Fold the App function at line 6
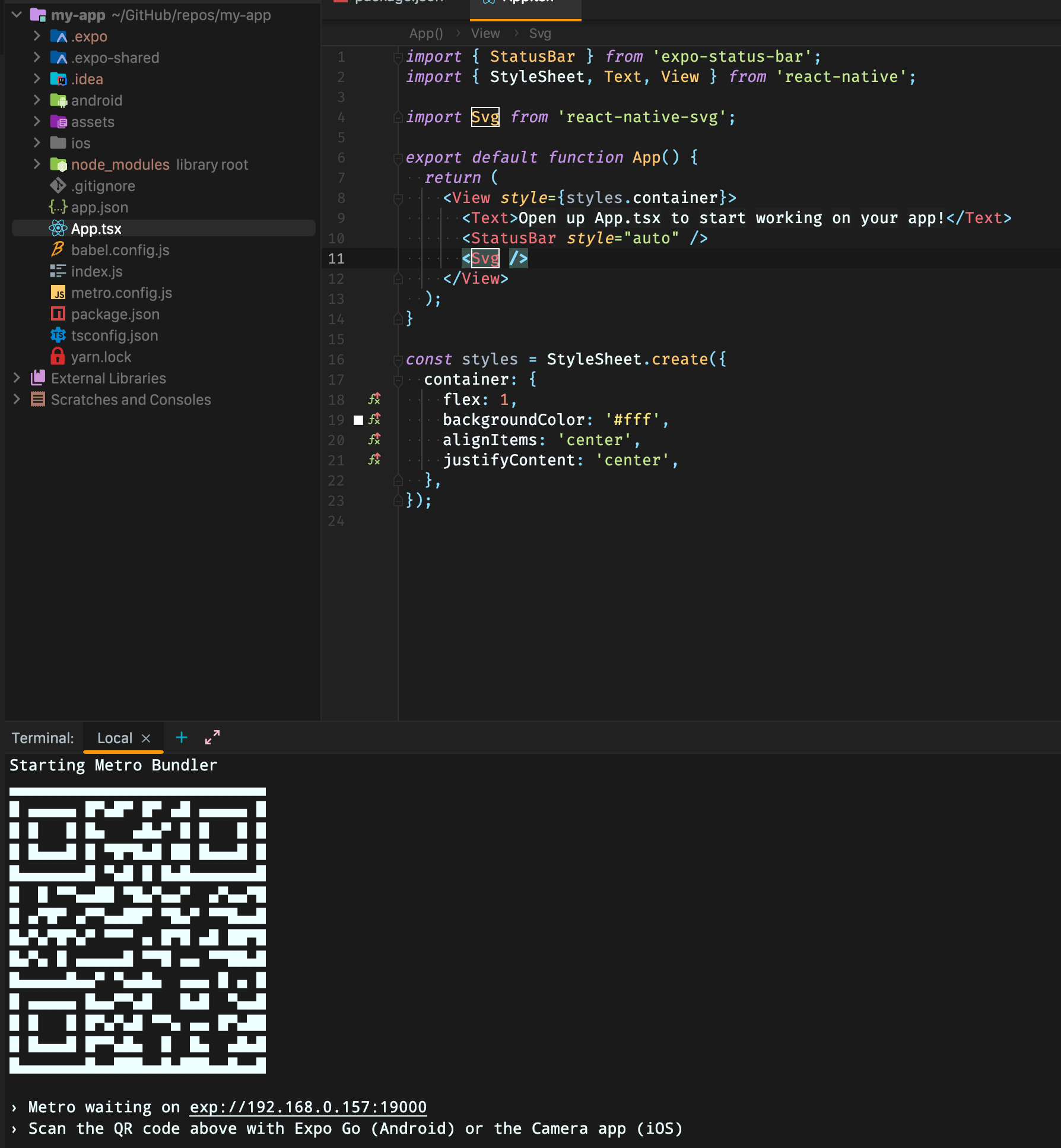Image resolution: width=1061 pixels, height=1148 pixels. (x=398, y=158)
